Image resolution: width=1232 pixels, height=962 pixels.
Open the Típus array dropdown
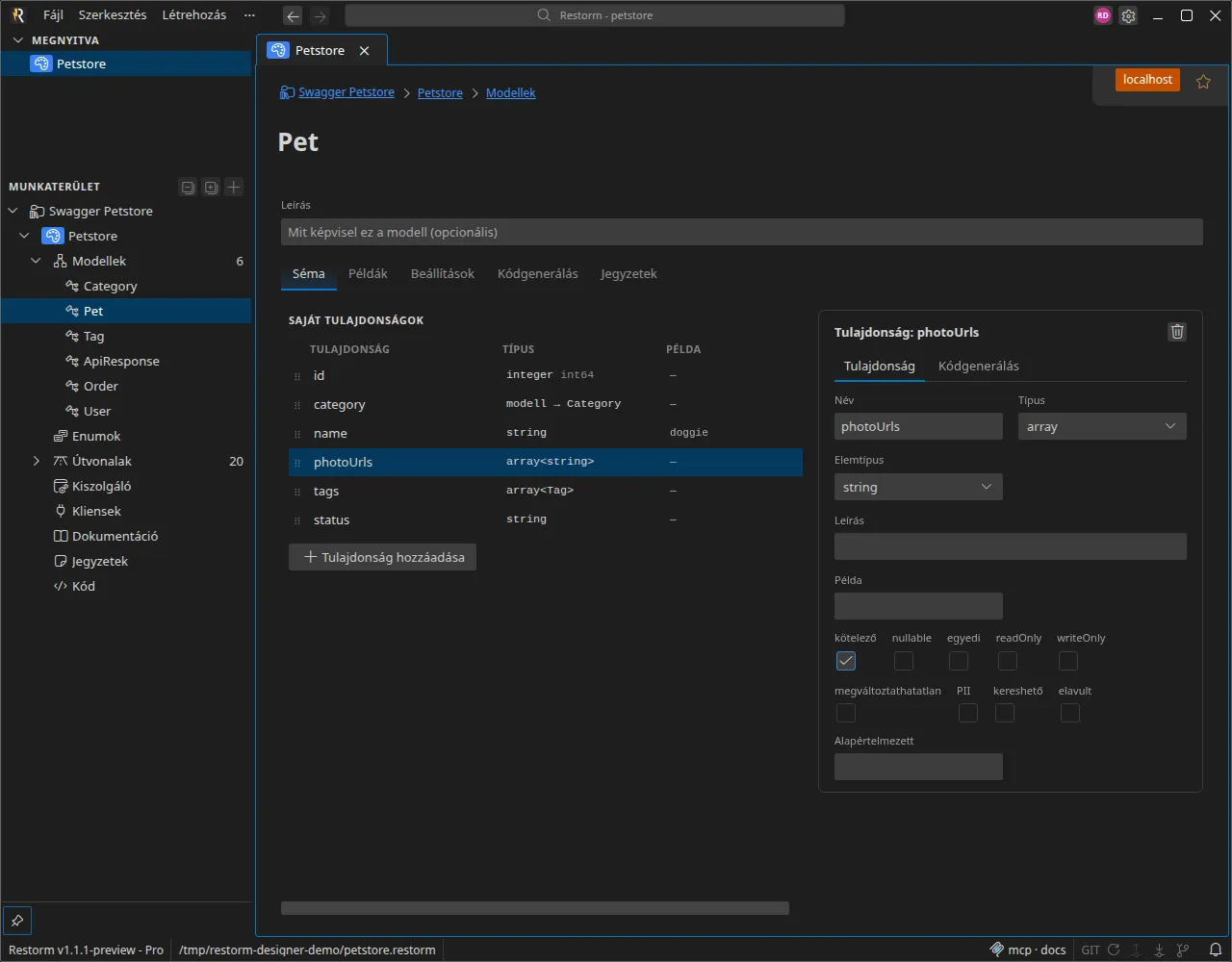(x=1102, y=426)
